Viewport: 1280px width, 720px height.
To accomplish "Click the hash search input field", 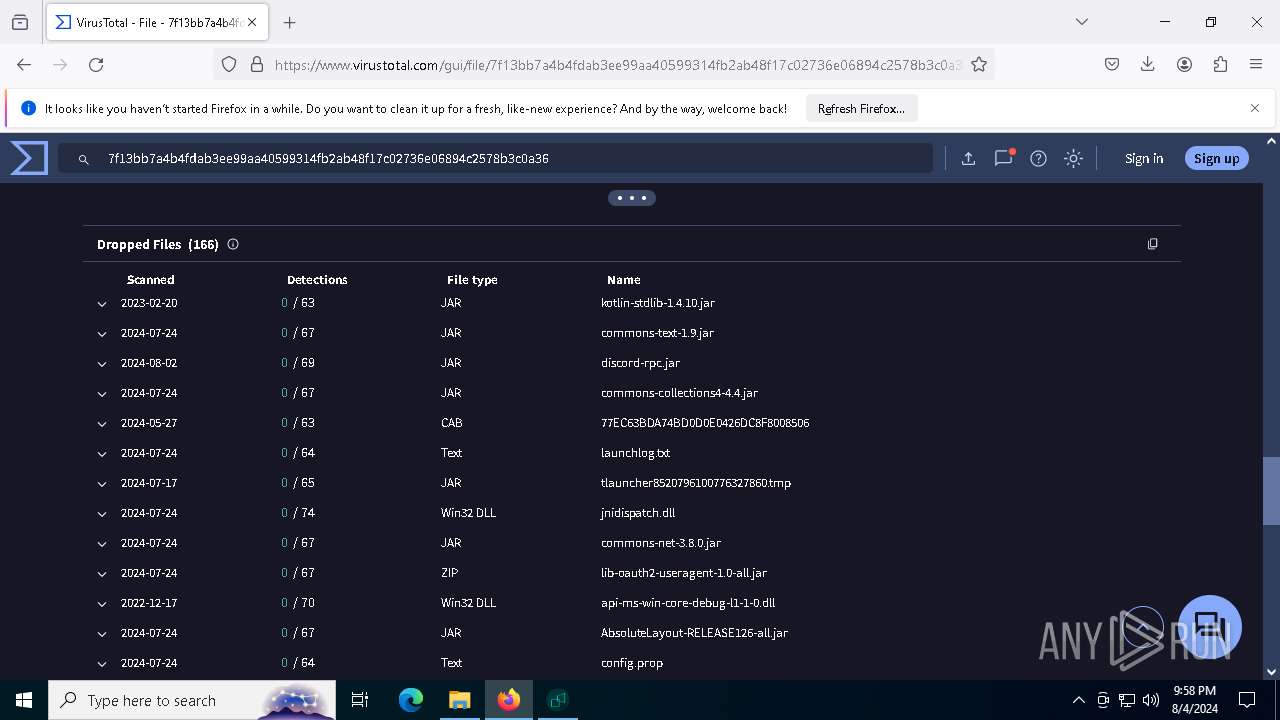I will pos(495,158).
